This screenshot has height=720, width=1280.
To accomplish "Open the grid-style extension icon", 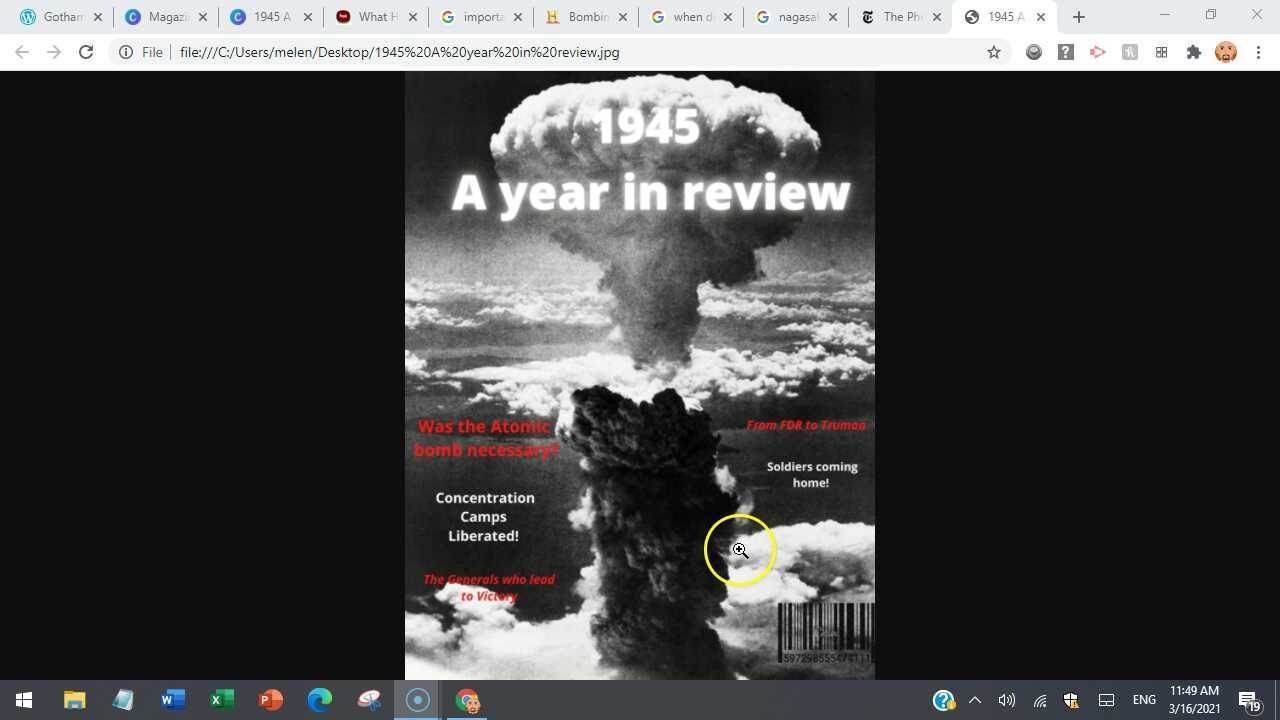I will (x=1161, y=52).
